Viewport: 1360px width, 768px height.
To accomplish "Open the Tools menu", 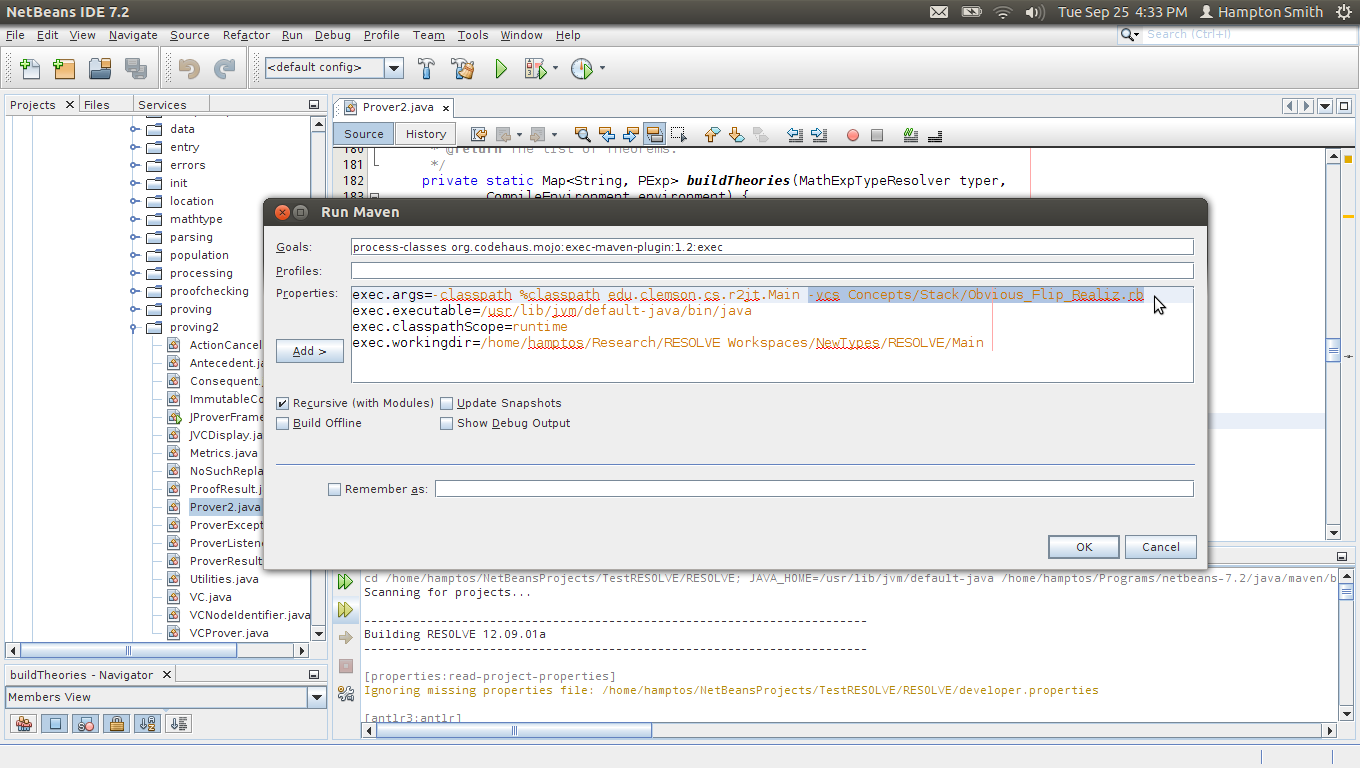I will 473,35.
